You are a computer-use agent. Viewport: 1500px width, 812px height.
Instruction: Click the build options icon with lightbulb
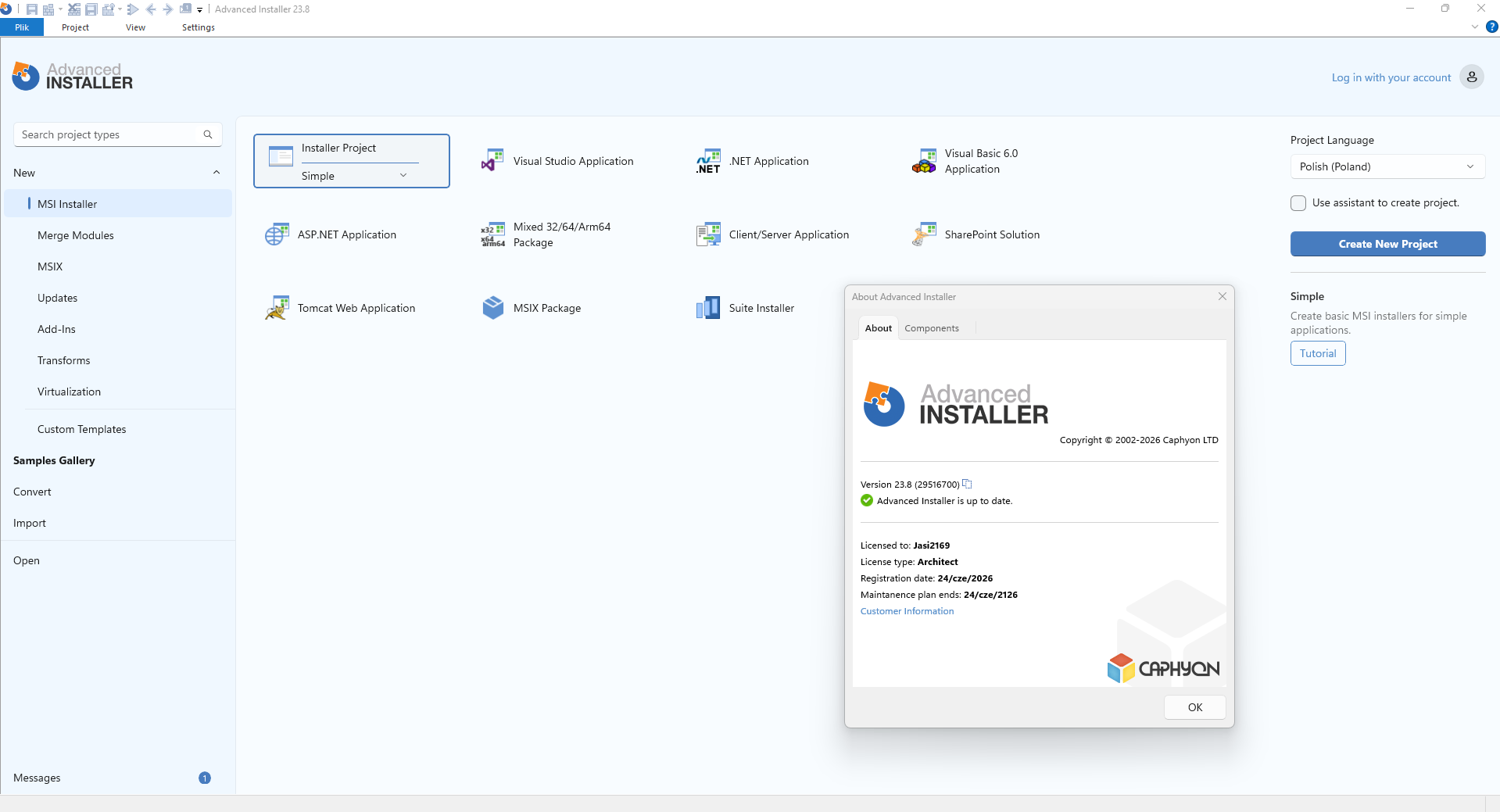click(109, 9)
